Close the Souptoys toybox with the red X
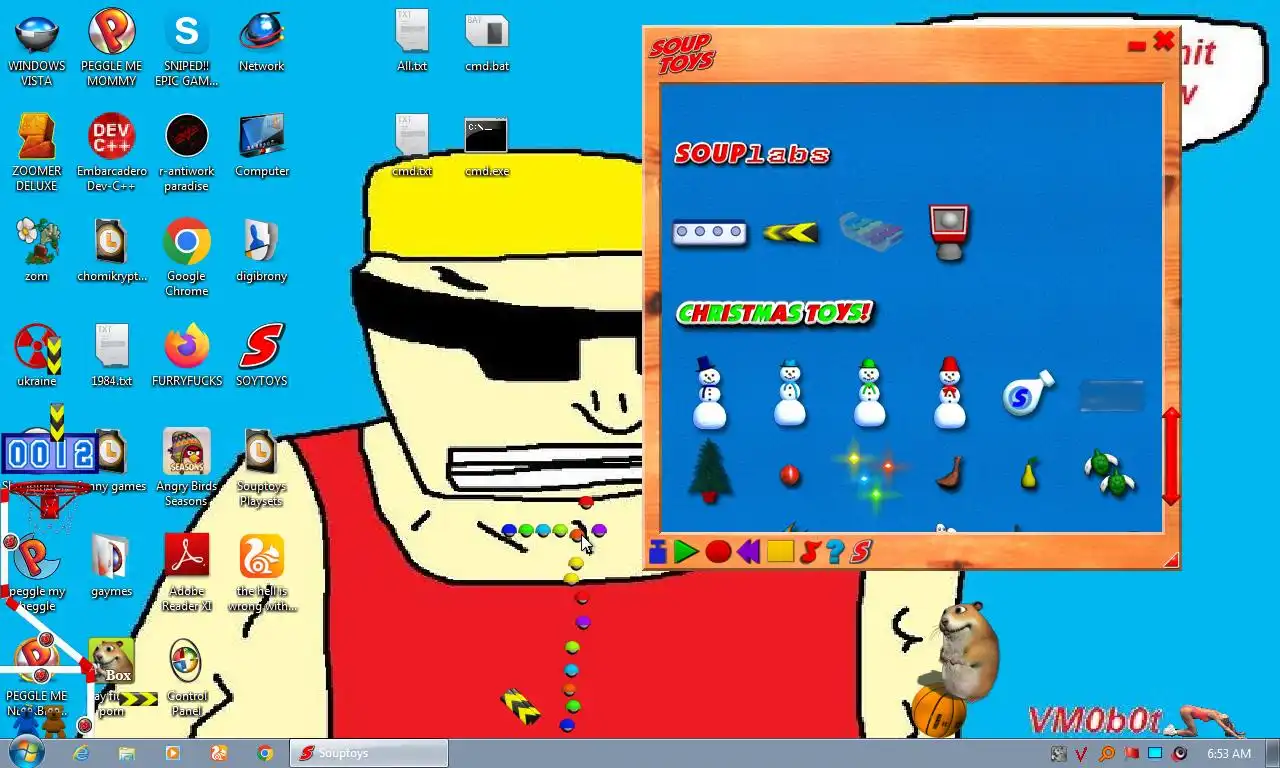Viewport: 1280px width, 768px height. [1163, 42]
